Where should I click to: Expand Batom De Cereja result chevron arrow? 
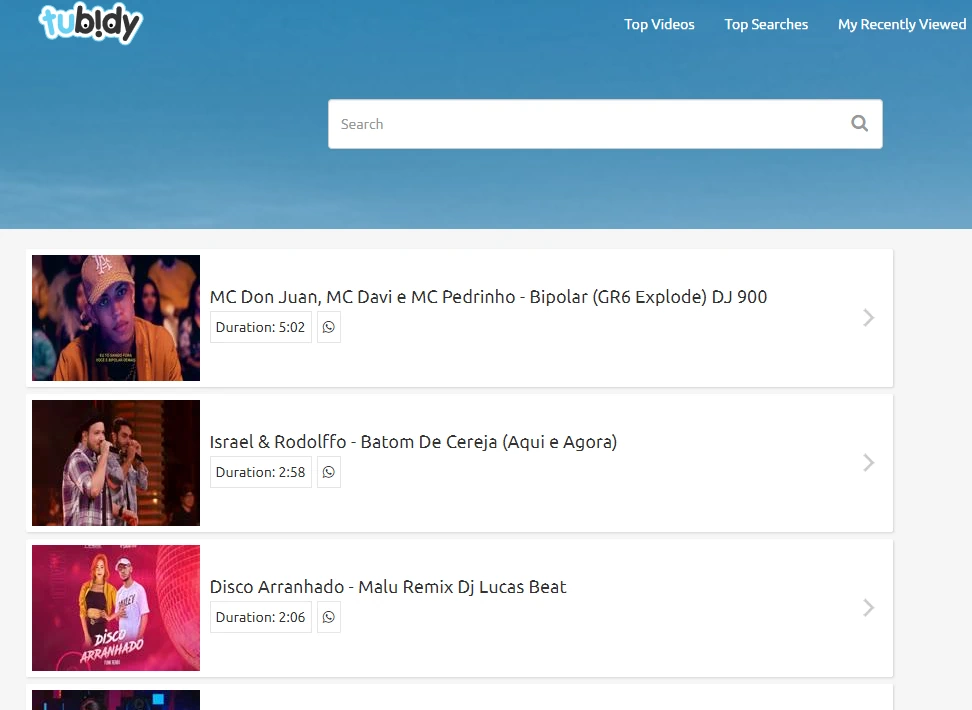[x=868, y=463]
